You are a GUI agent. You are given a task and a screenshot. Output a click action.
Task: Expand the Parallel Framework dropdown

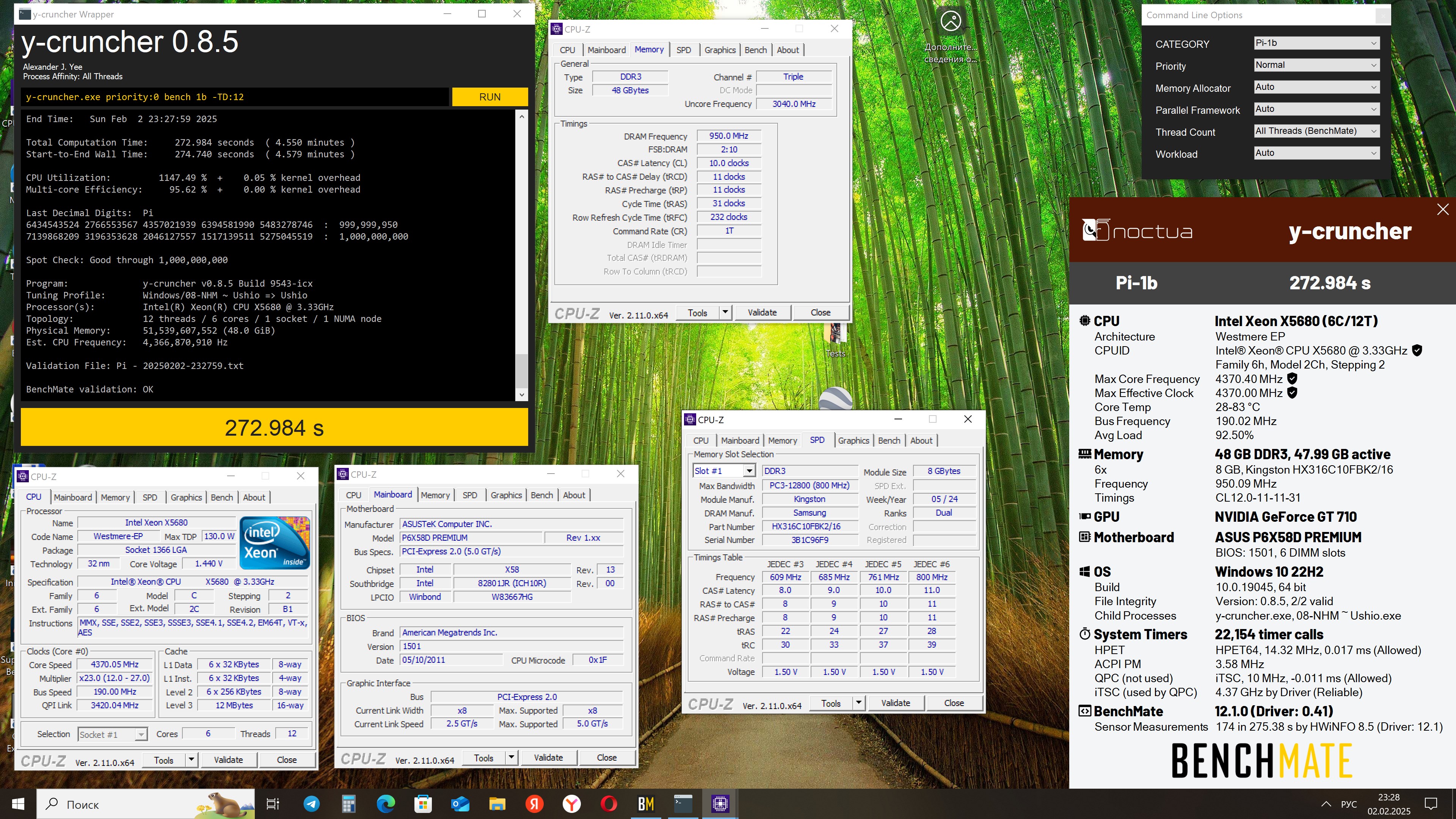point(1316,109)
